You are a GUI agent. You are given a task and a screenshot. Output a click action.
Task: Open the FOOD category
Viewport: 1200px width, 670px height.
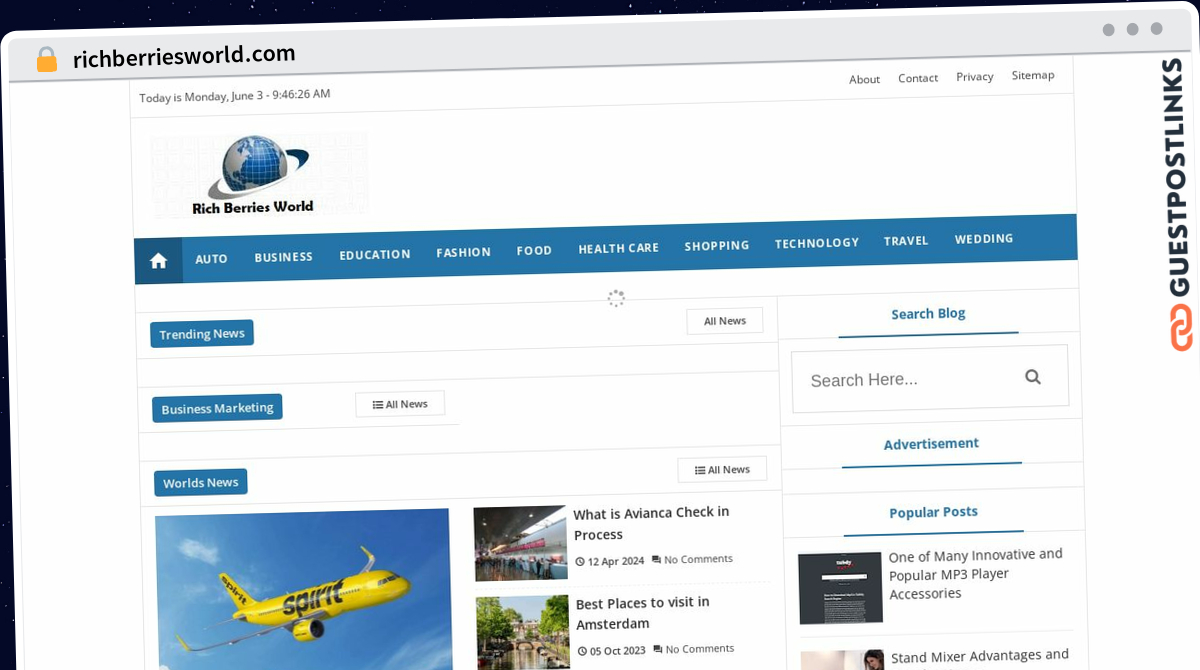(x=534, y=251)
